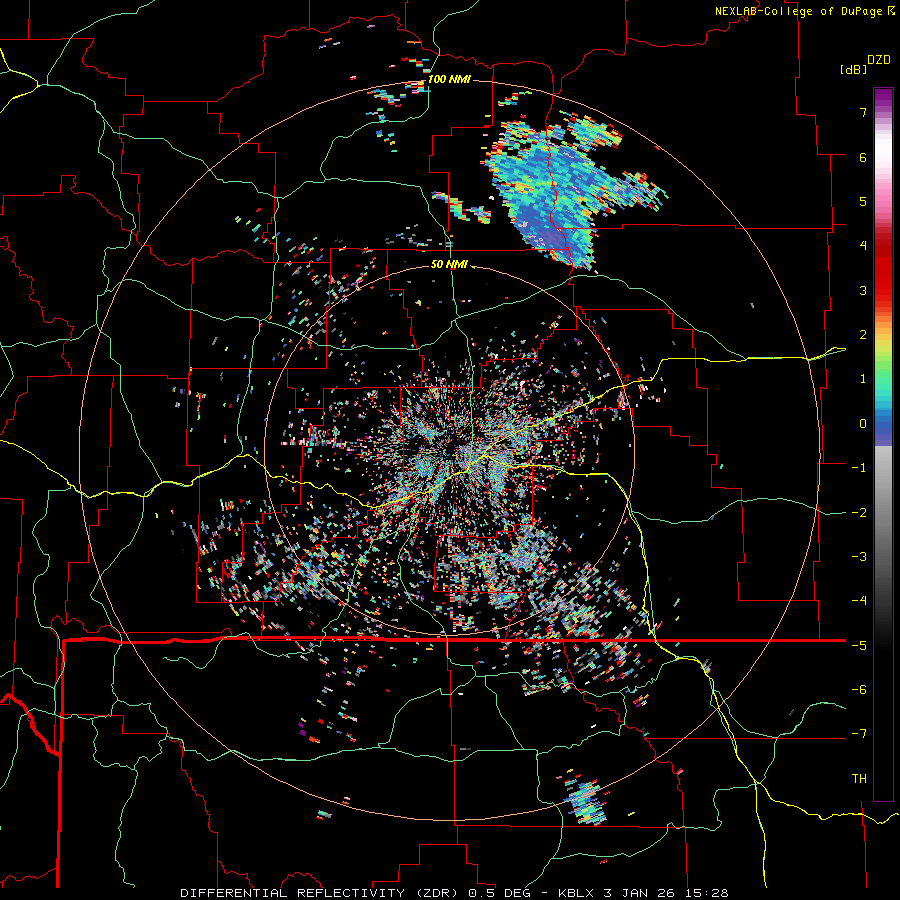900x900 pixels.
Task: Click the scale value -4
Action: [859, 601]
